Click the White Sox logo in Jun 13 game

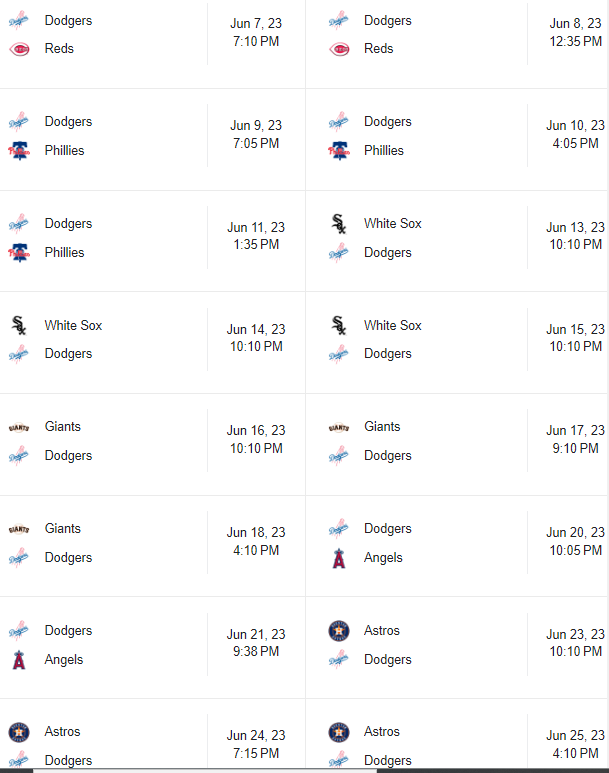pyautogui.click(x=339, y=224)
